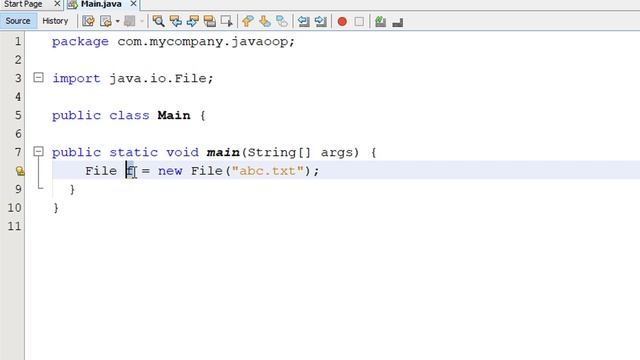Click line number 11 in the gutter
Image resolution: width=640 pixels, height=360 pixels.
(x=14, y=226)
